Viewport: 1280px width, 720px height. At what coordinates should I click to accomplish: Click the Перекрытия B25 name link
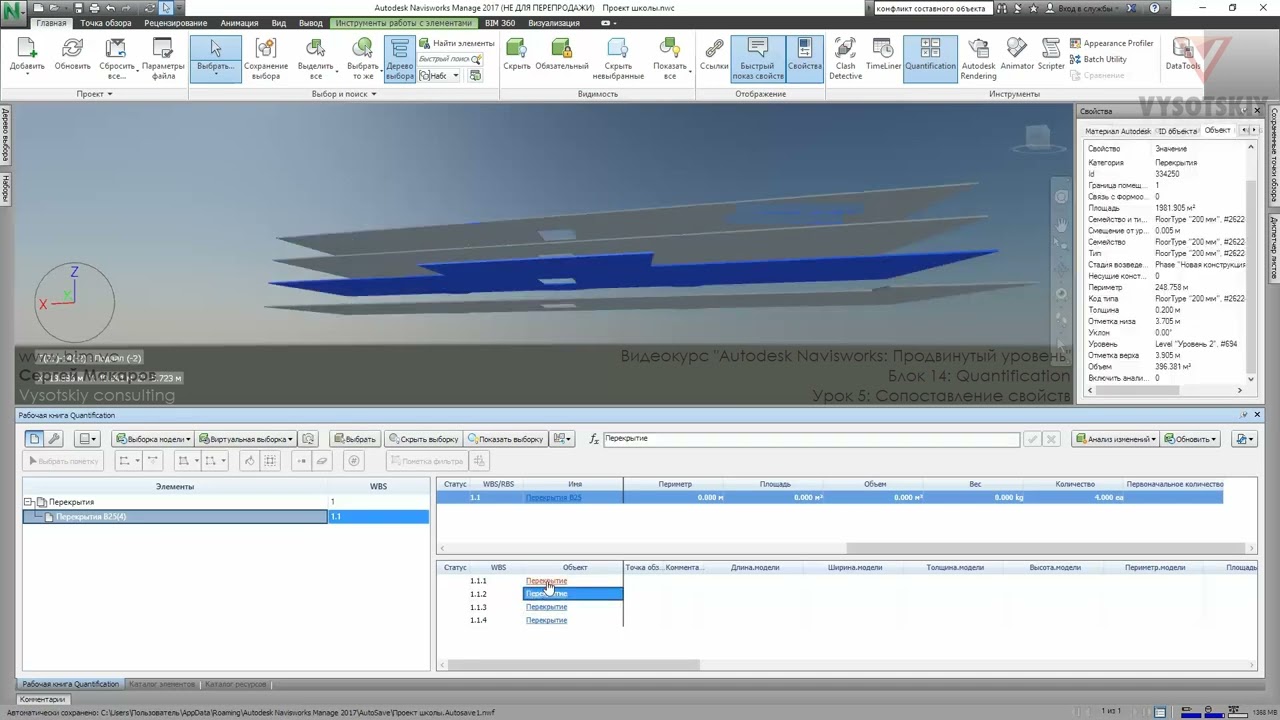coord(553,497)
